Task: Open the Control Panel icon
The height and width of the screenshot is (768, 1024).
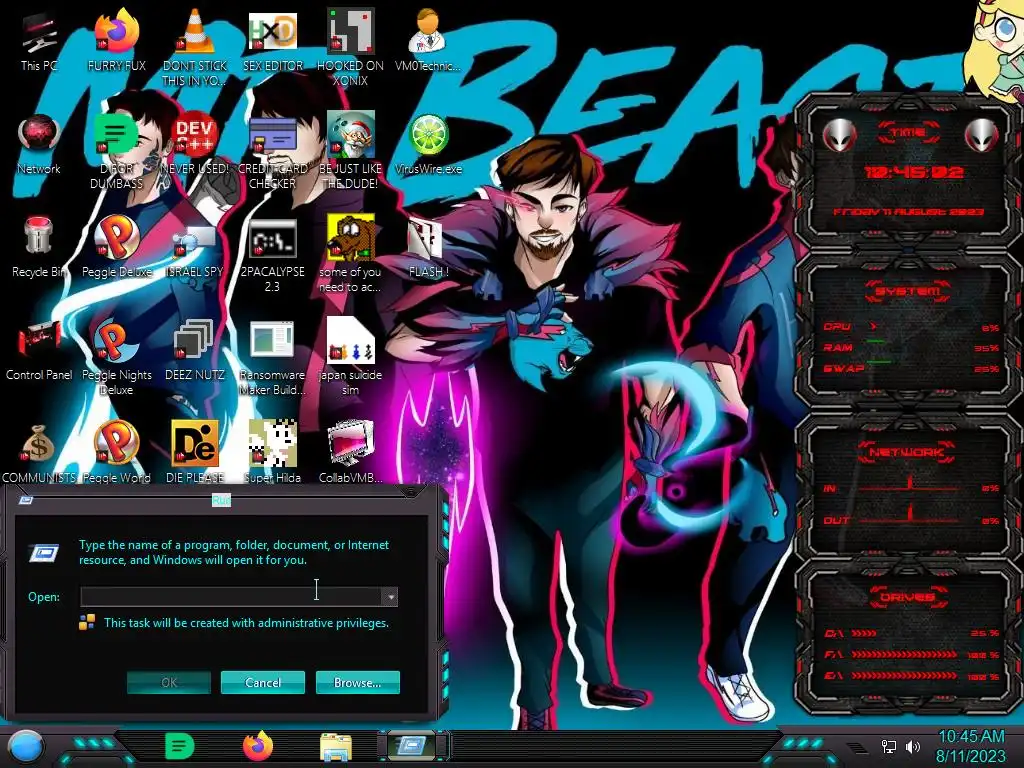Action: pyautogui.click(x=39, y=350)
